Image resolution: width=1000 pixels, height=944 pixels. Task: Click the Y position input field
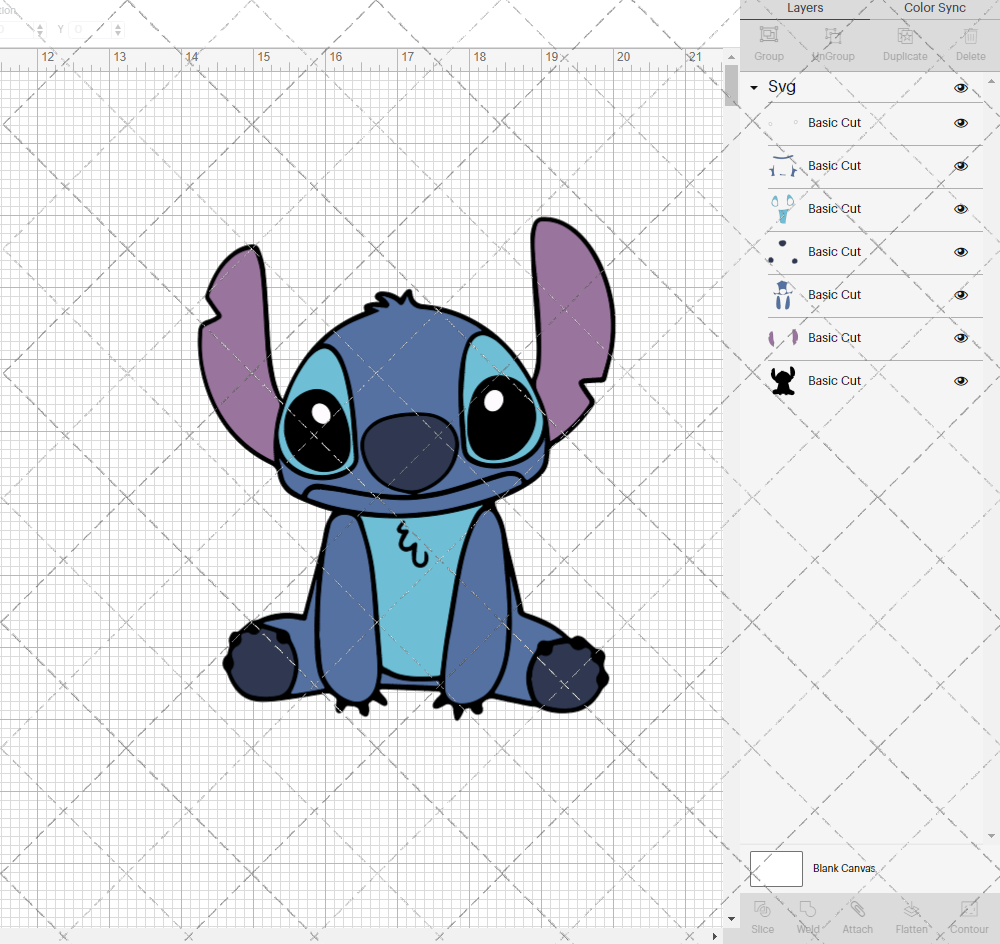coord(91,29)
